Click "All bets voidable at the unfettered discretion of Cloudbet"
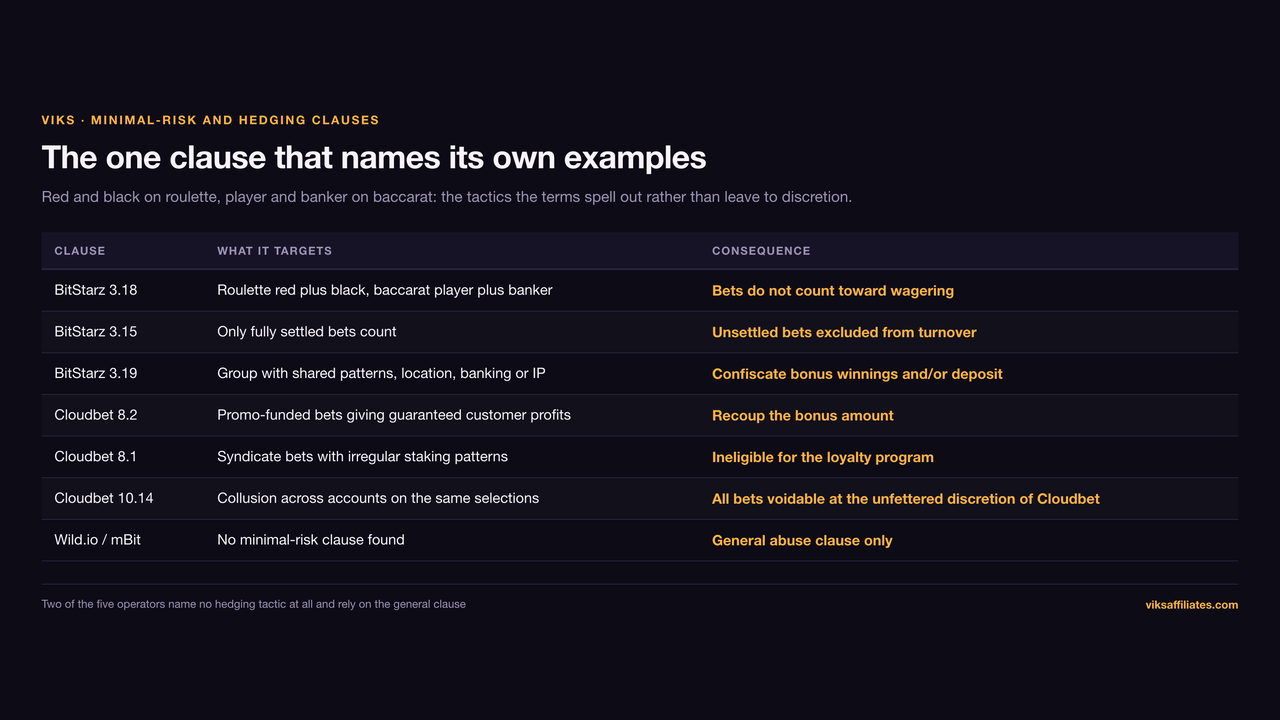The width and height of the screenshot is (1280, 720). pos(906,499)
